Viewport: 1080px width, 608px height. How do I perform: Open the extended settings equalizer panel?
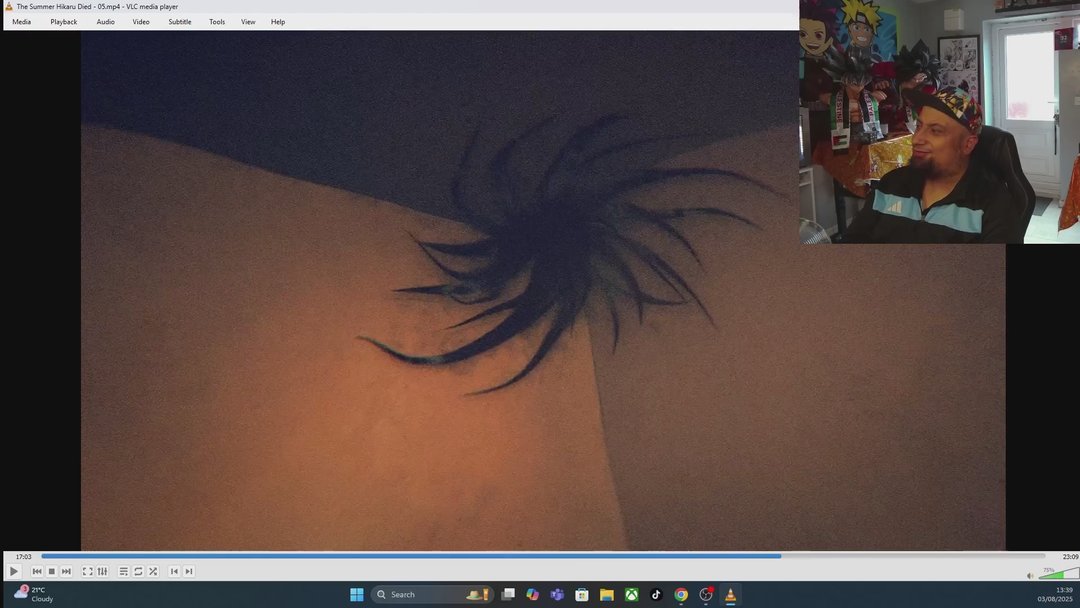tap(101, 571)
